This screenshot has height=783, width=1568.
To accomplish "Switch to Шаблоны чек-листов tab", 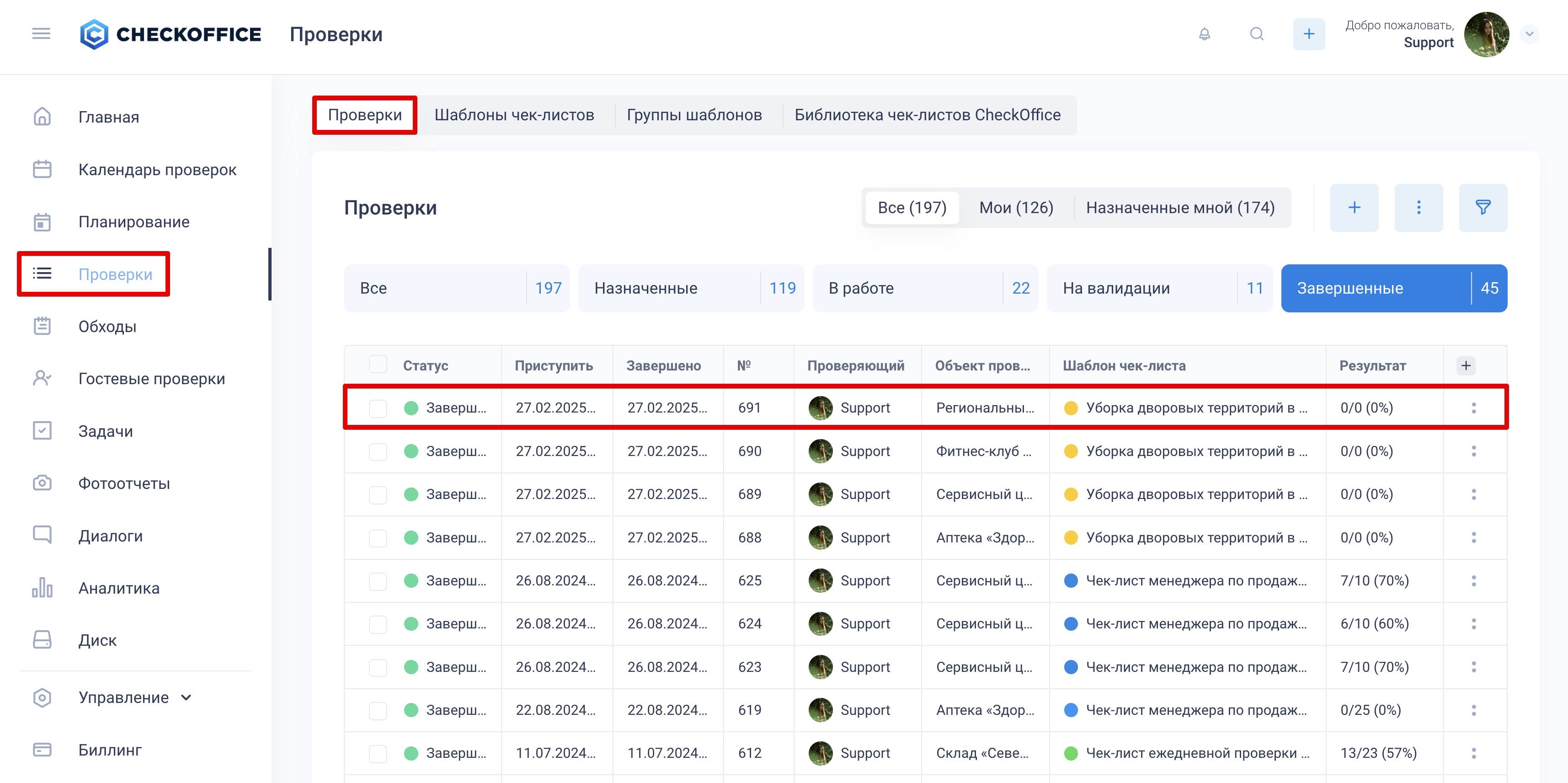I will [x=514, y=115].
